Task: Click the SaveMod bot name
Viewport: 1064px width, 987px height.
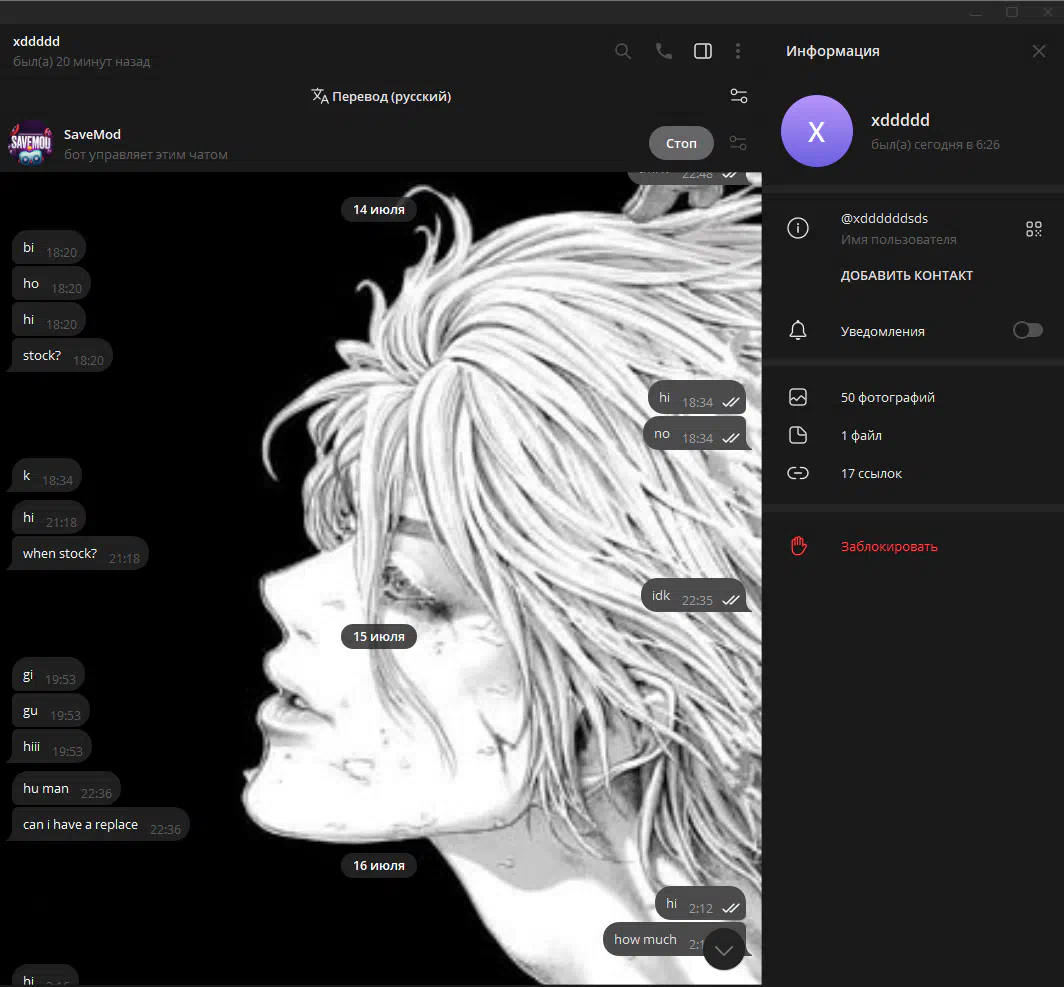Action: 92,134
